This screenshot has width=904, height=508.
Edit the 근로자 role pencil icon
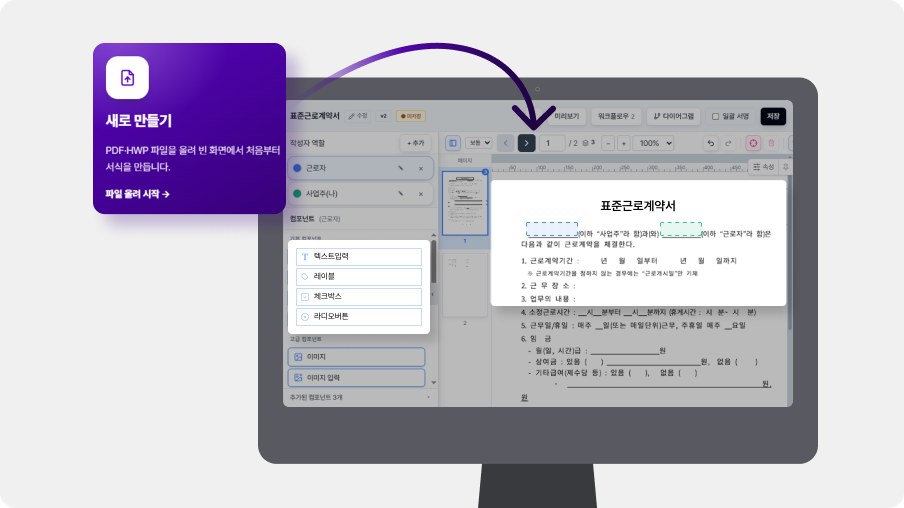pos(401,168)
